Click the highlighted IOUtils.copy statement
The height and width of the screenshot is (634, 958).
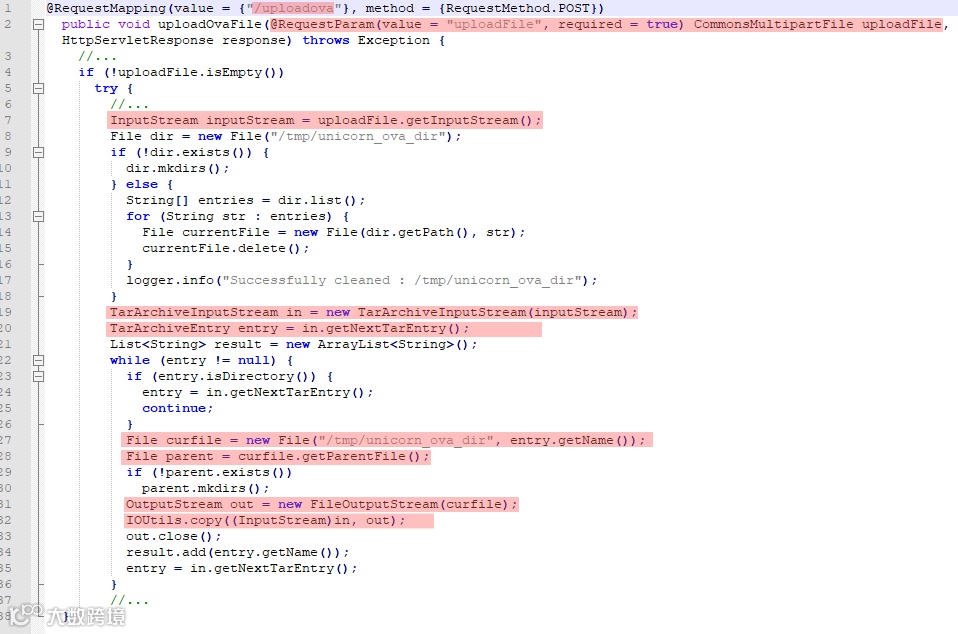[279, 520]
